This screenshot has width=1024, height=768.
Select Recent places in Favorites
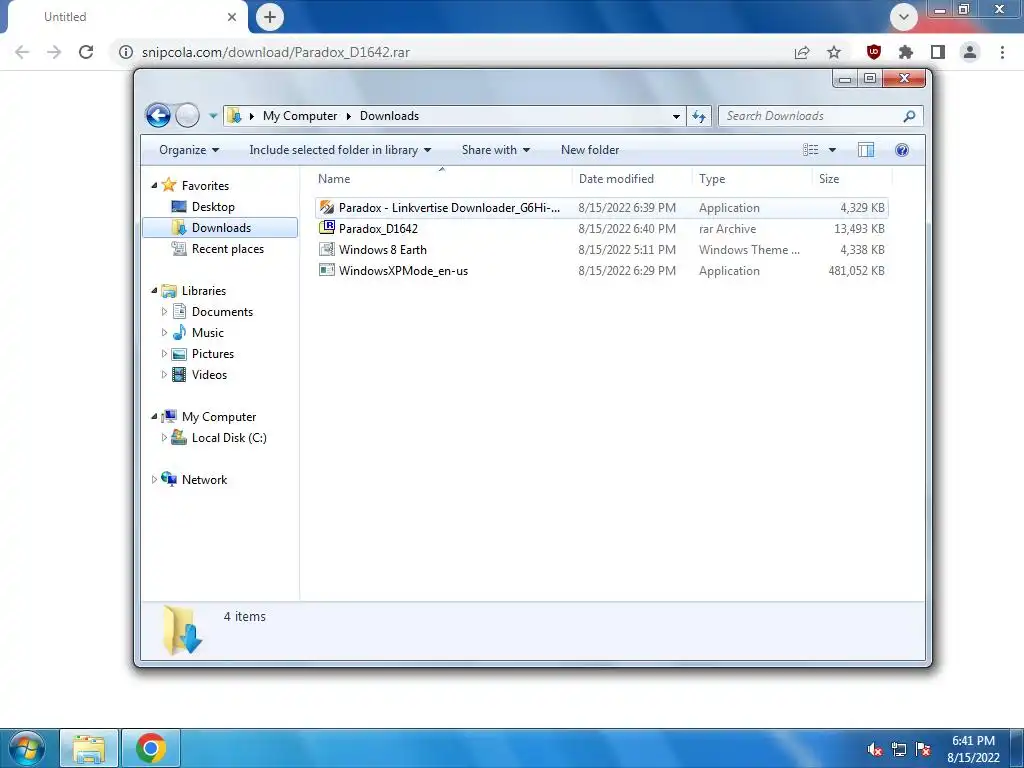pos(228,249)
